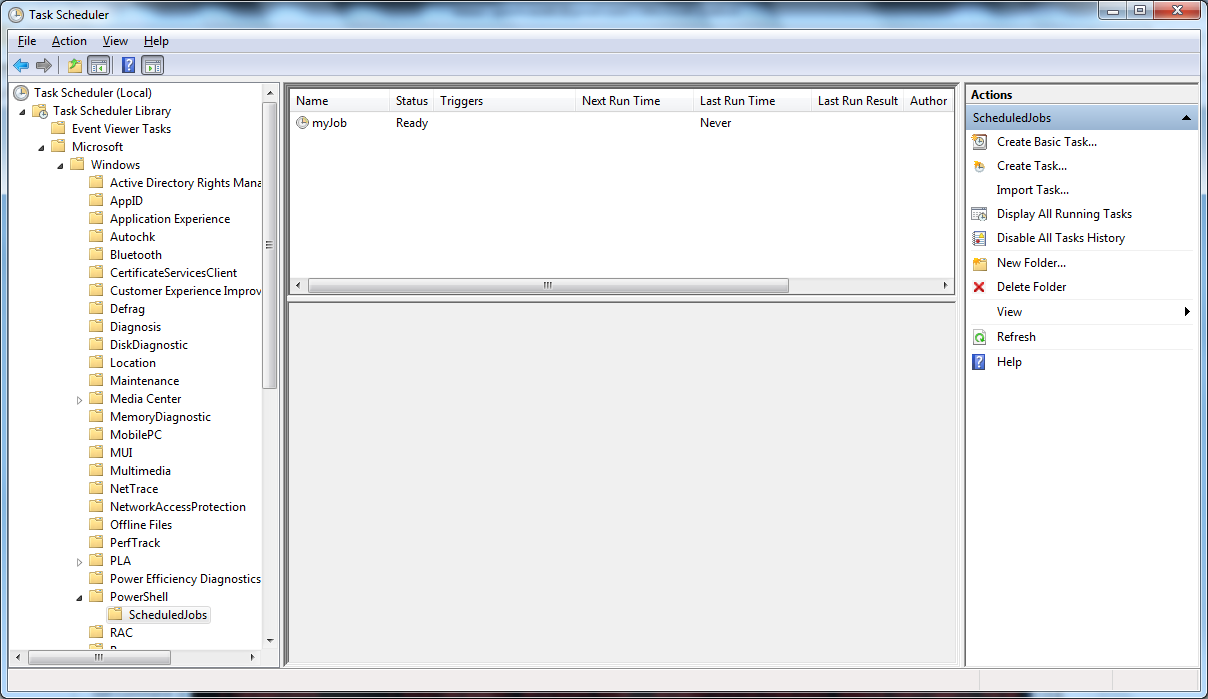Image resolution: width=1208 pixels, height=699 pixels.
Task: Click the task list horizontal scrollbar thumb
Action: coord(548,285)
